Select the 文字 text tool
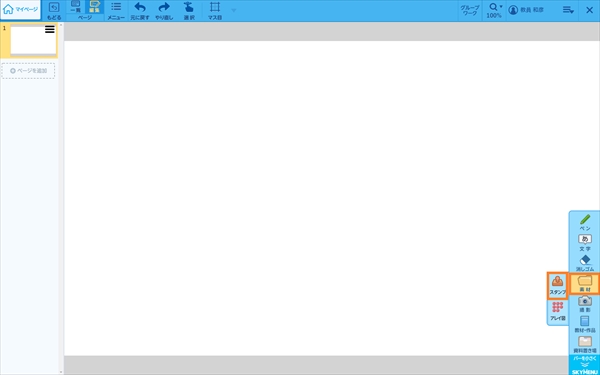The height and width of the screenshot is (375, 600). (585, 243)
